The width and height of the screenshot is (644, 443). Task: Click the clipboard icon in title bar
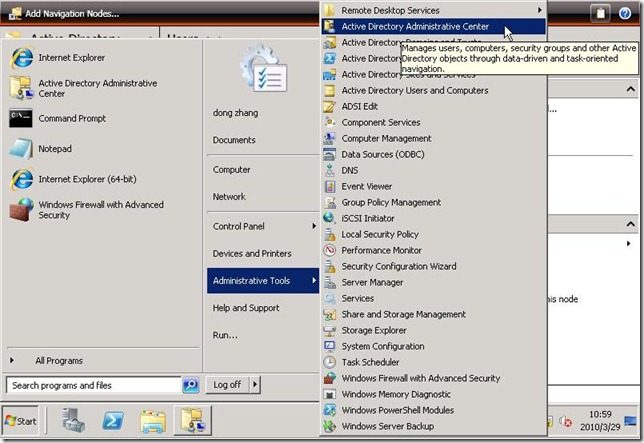click(x=600, y=14)
